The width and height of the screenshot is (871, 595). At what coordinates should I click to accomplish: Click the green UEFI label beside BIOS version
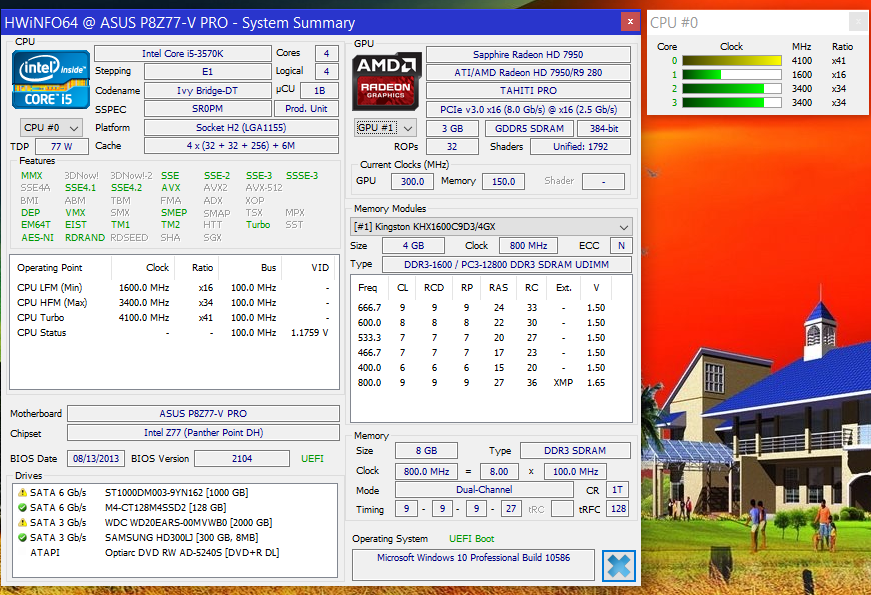[x=312, y=459]
